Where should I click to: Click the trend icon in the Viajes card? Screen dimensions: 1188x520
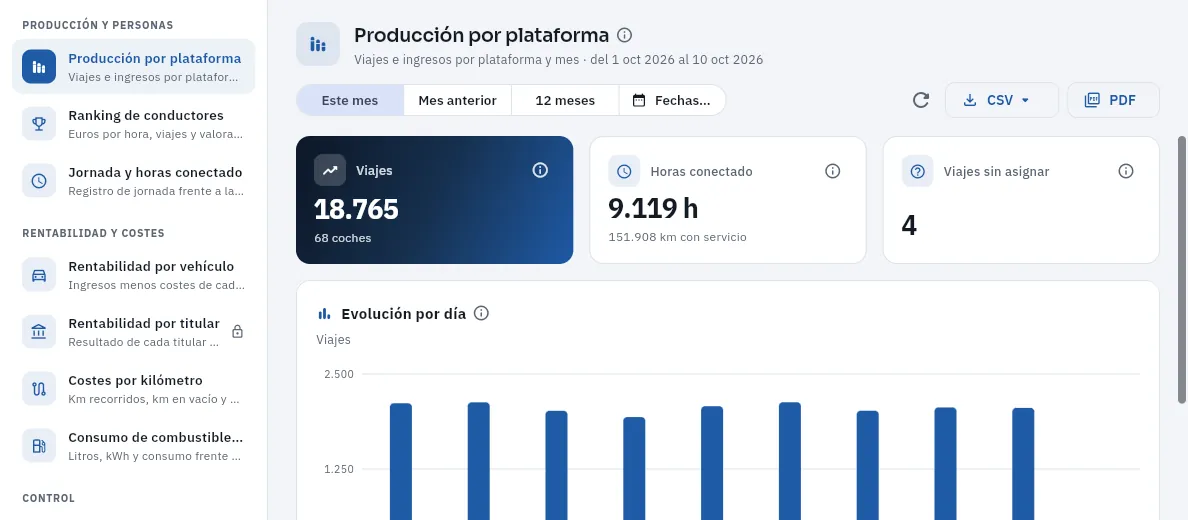(x=330, y=170)
